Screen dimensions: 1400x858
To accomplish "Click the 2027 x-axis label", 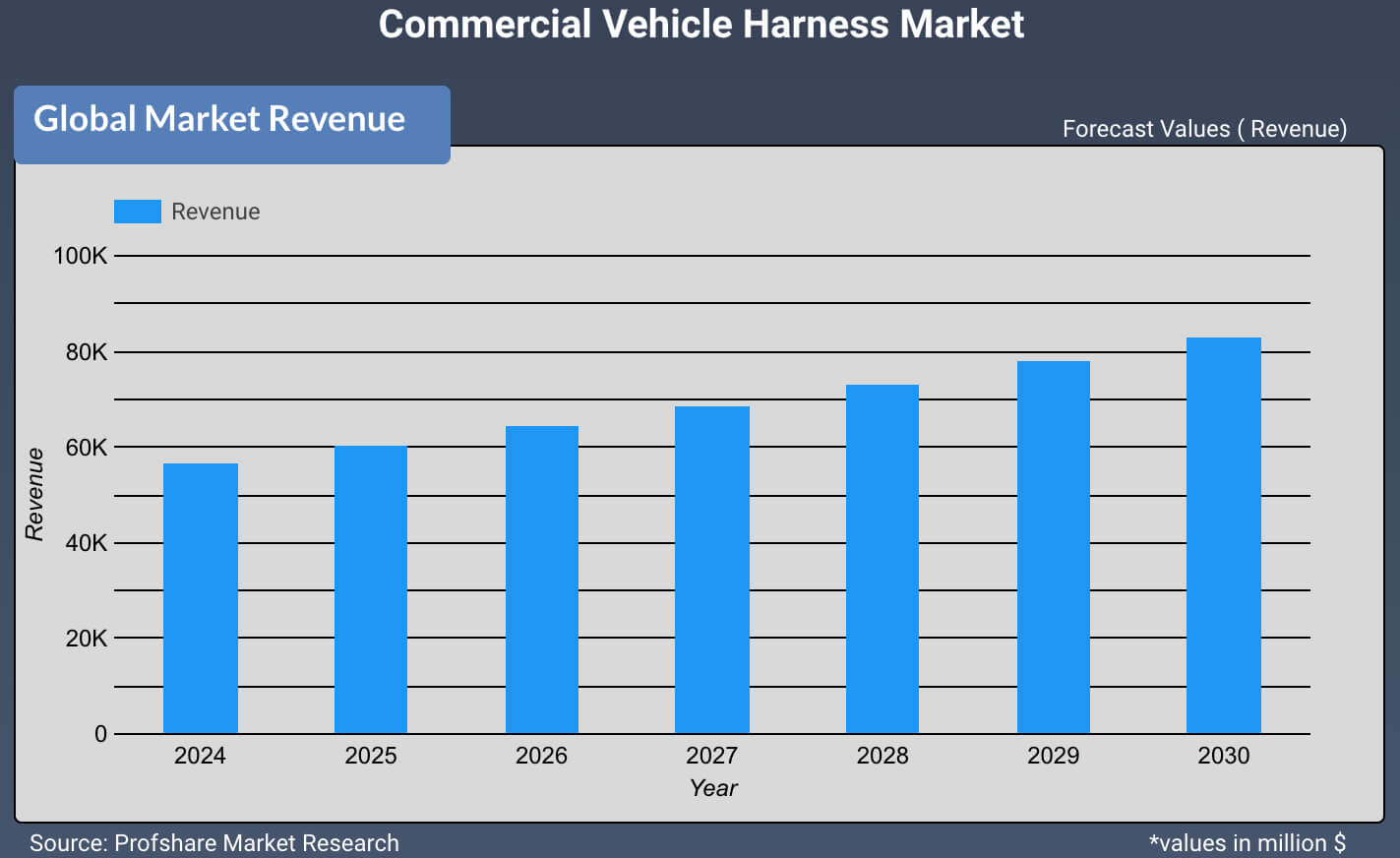I will click(x=711, y=756).
